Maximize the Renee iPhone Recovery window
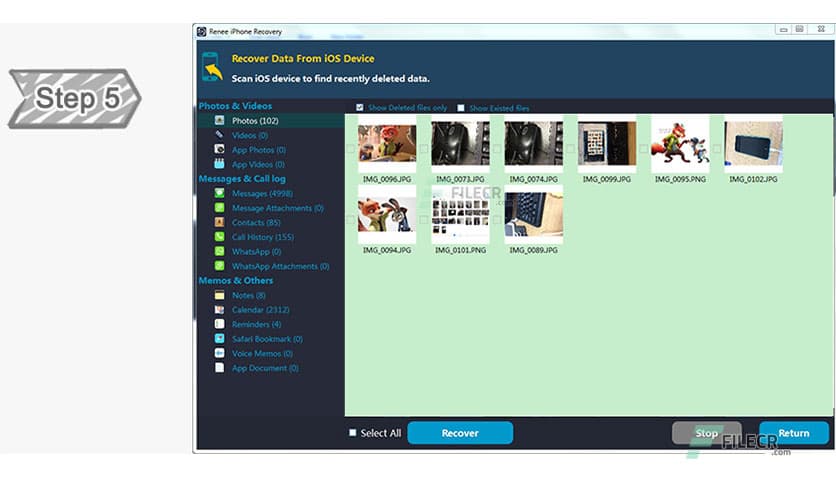The width and height of the screenshot is (836, 484). 800,30
